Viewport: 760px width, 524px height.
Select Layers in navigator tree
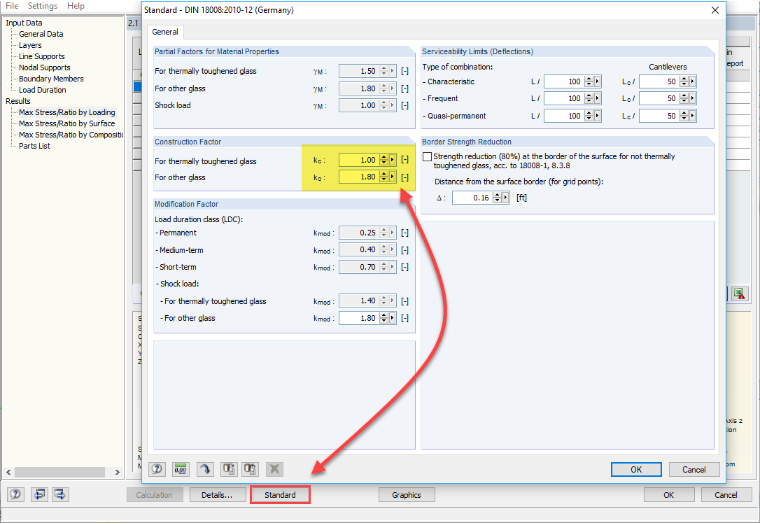click(x=30, y=45)
